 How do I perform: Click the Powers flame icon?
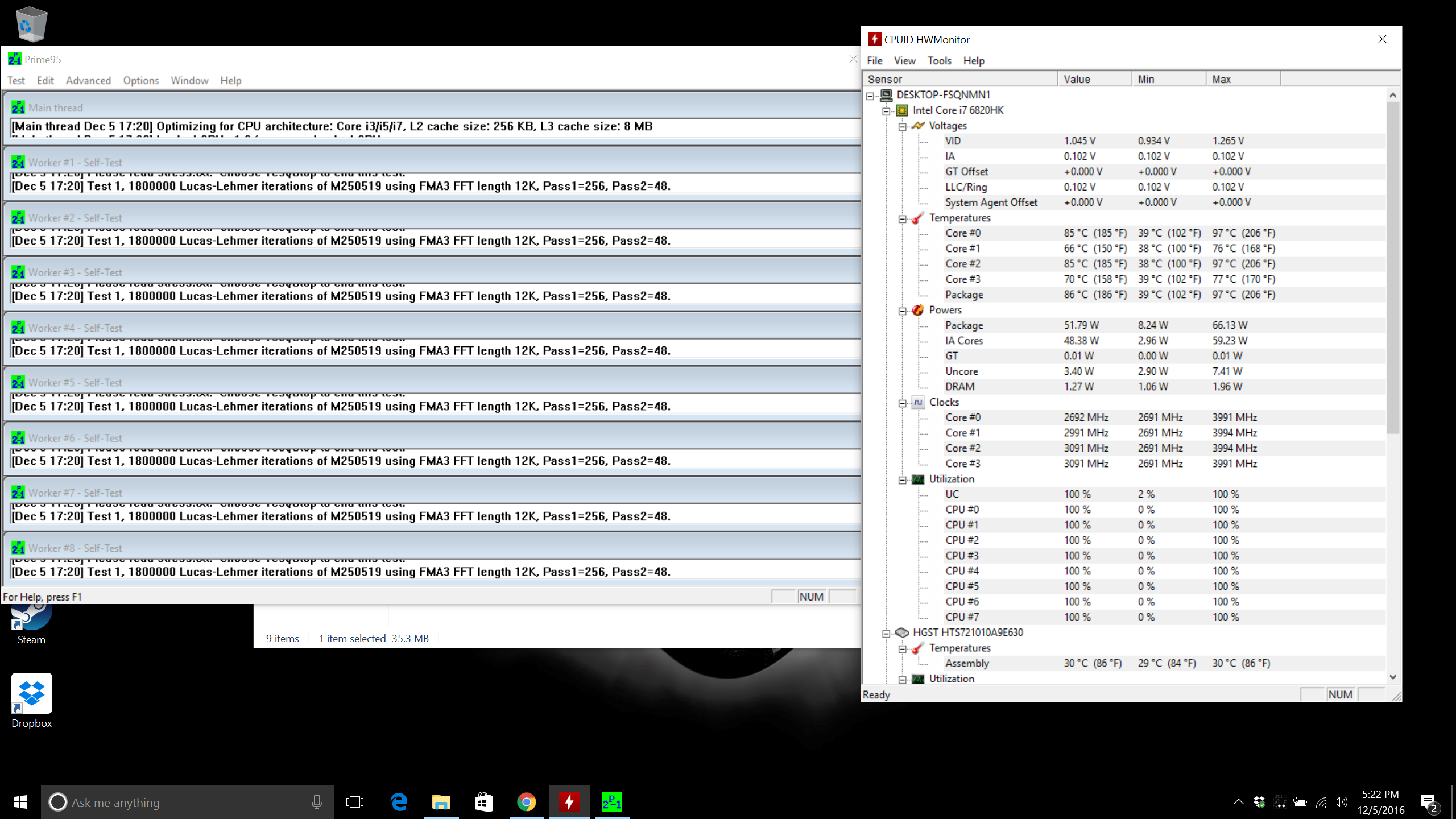[x=918, y=310]
